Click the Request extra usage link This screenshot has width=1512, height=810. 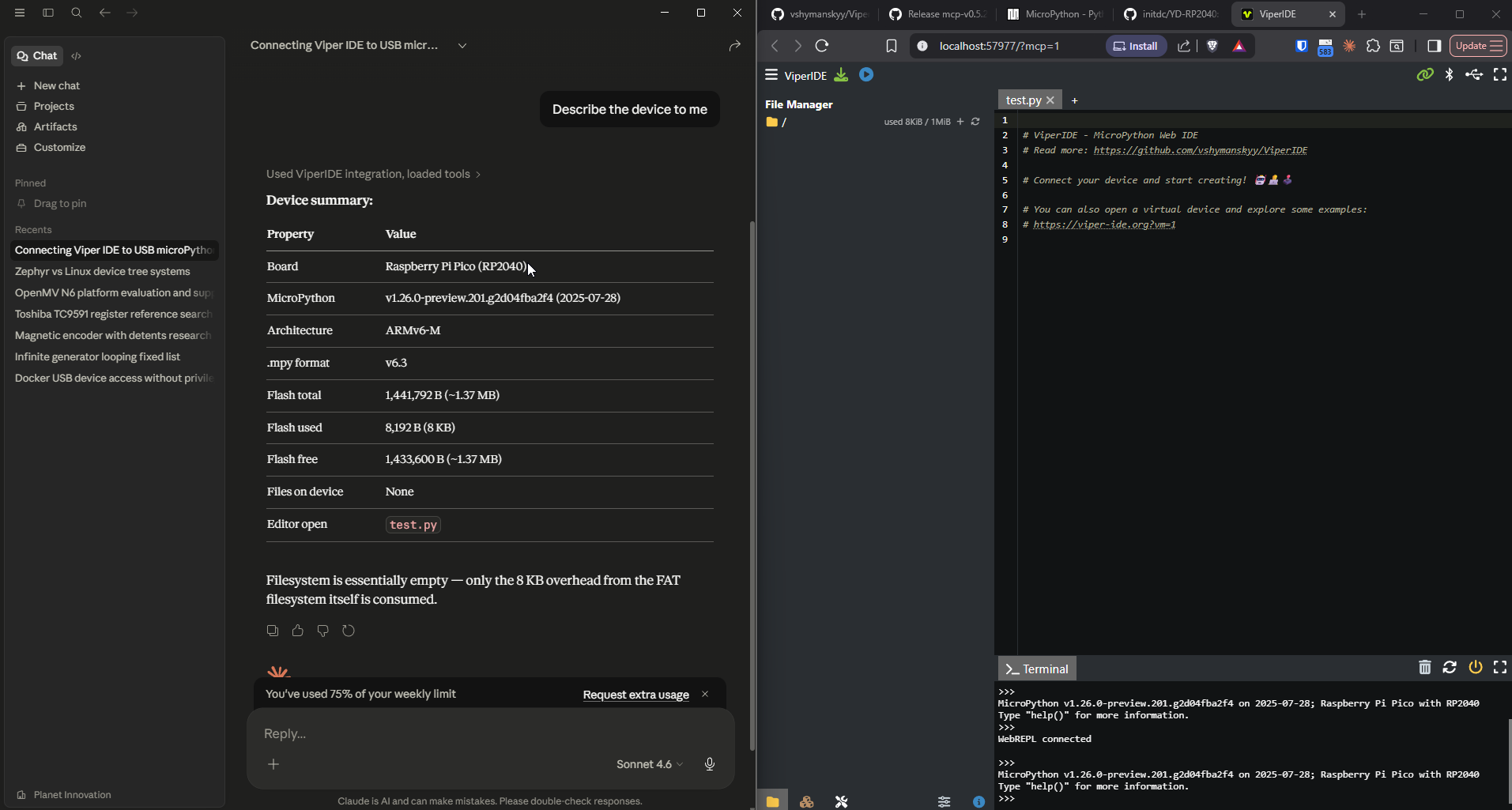pos(635,695)
